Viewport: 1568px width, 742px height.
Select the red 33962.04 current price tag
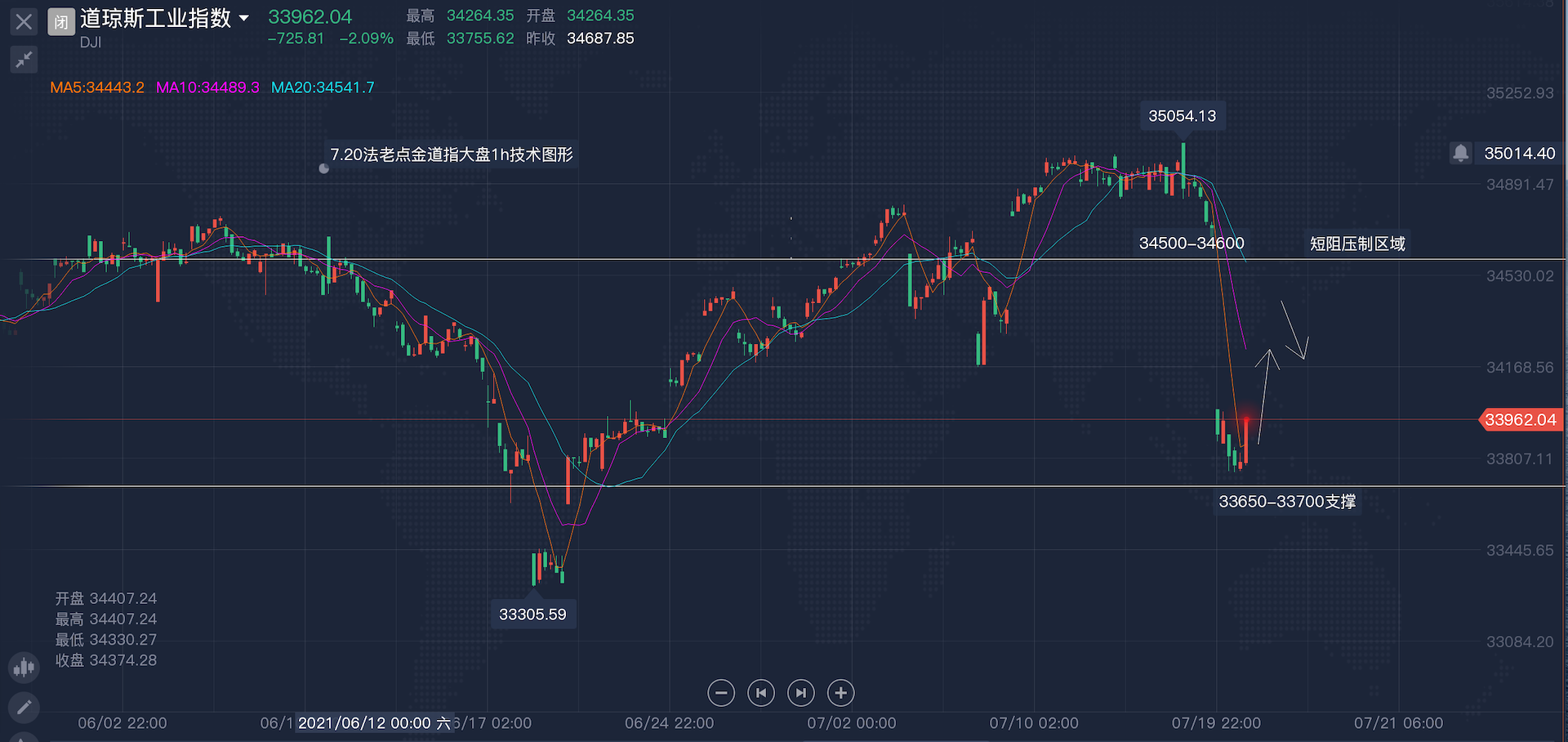pyautogui.click(x=1520, y=420)
